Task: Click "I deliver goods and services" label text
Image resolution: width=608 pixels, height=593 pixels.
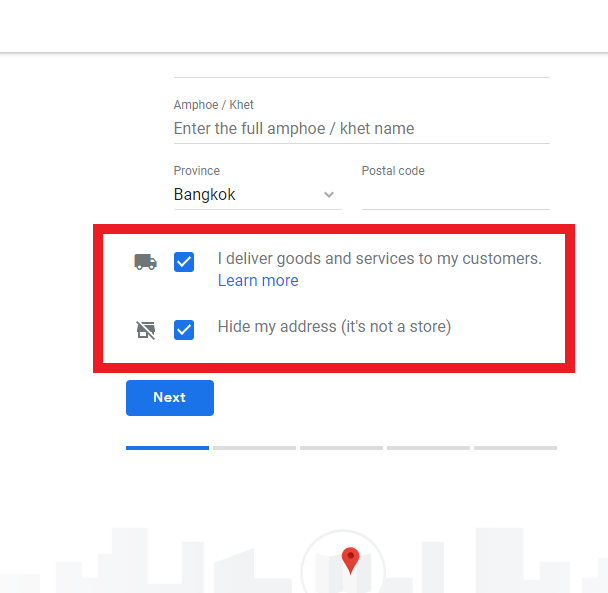Action: click(x=380, y=259)
